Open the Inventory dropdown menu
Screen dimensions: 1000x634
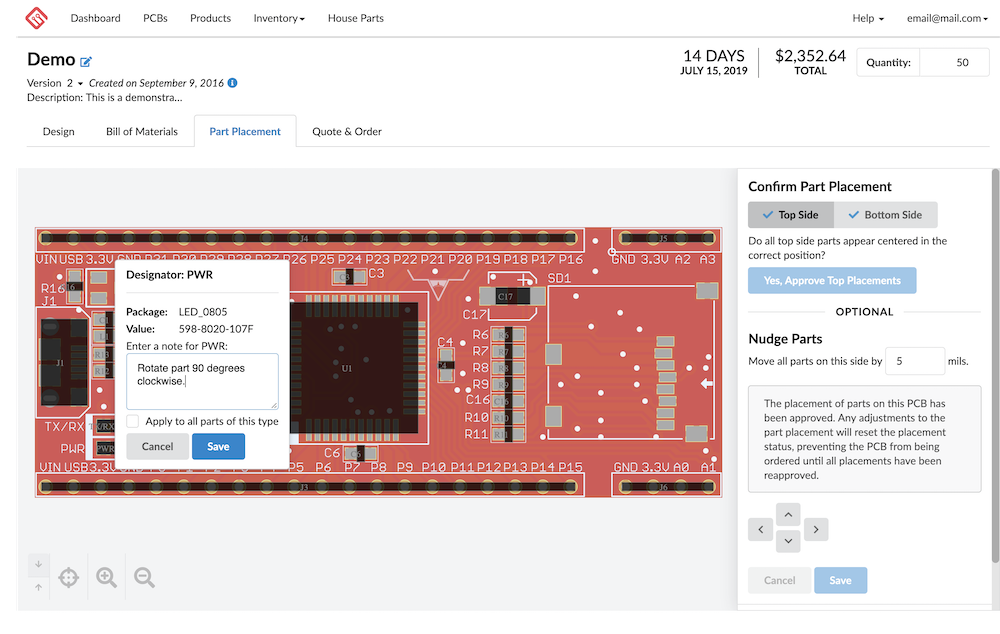tap(279, 18)
